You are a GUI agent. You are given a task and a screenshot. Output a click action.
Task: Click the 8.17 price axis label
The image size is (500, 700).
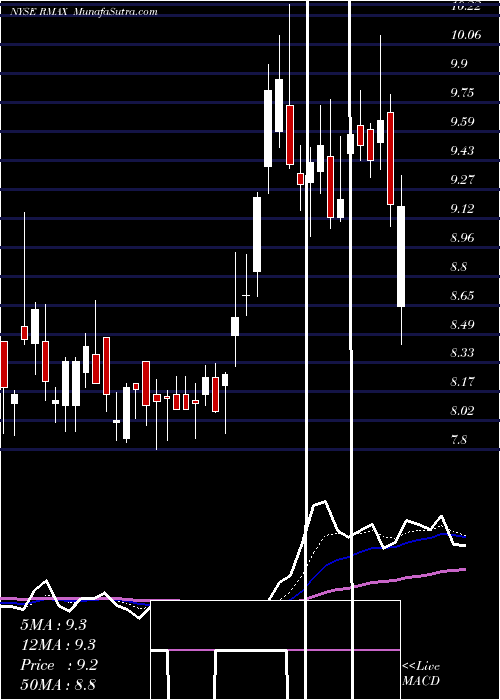click(462, 382)
